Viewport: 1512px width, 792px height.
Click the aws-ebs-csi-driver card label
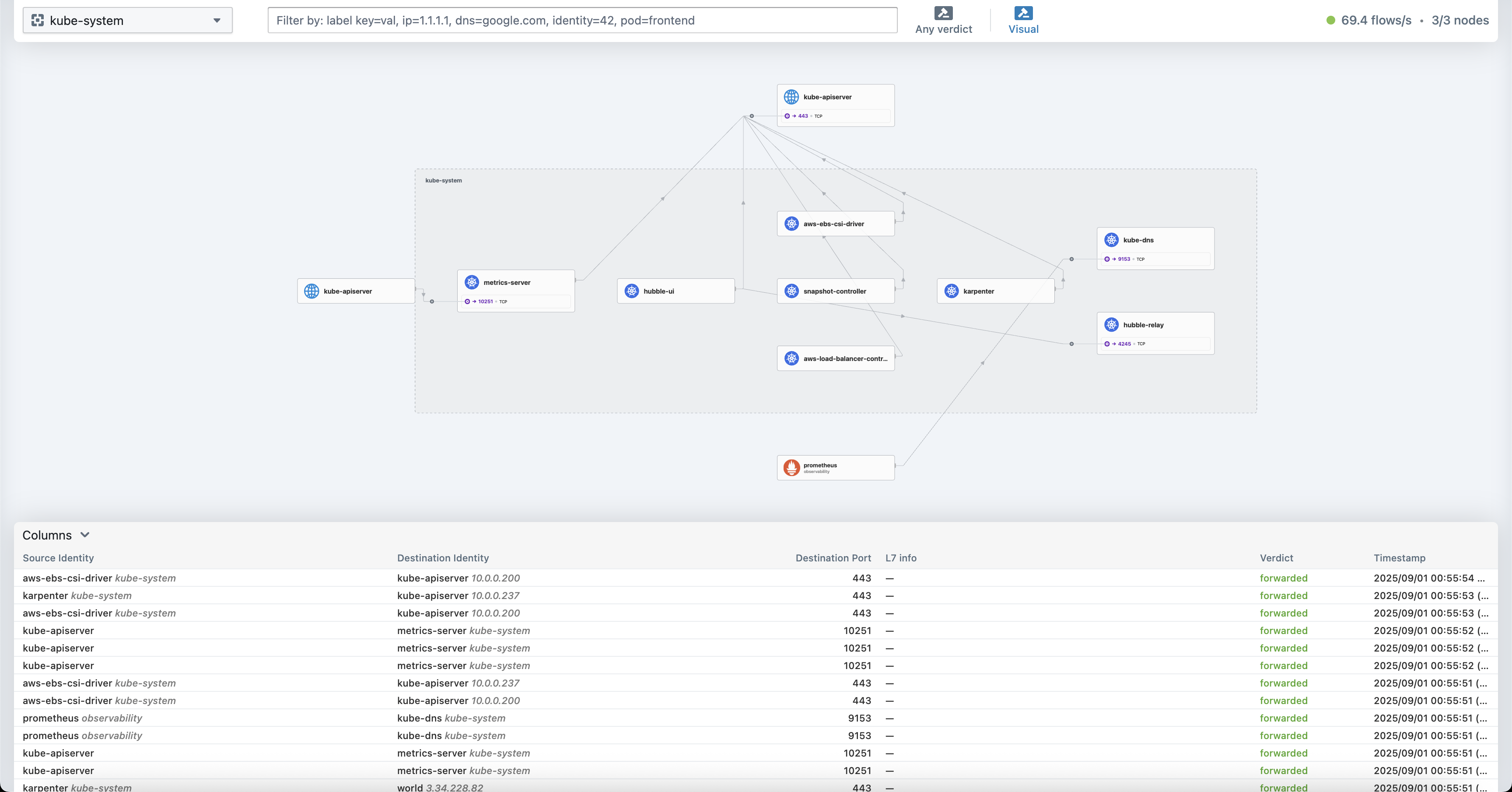[833, 224]
